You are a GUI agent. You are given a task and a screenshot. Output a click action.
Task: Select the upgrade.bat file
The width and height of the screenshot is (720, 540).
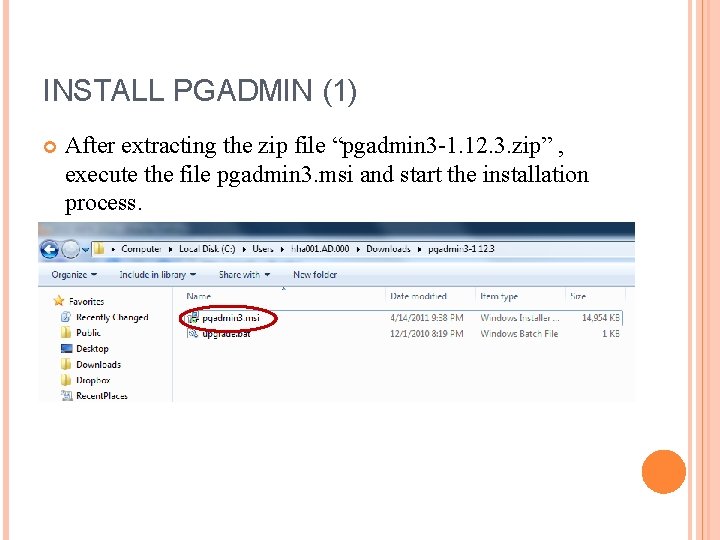226,334
